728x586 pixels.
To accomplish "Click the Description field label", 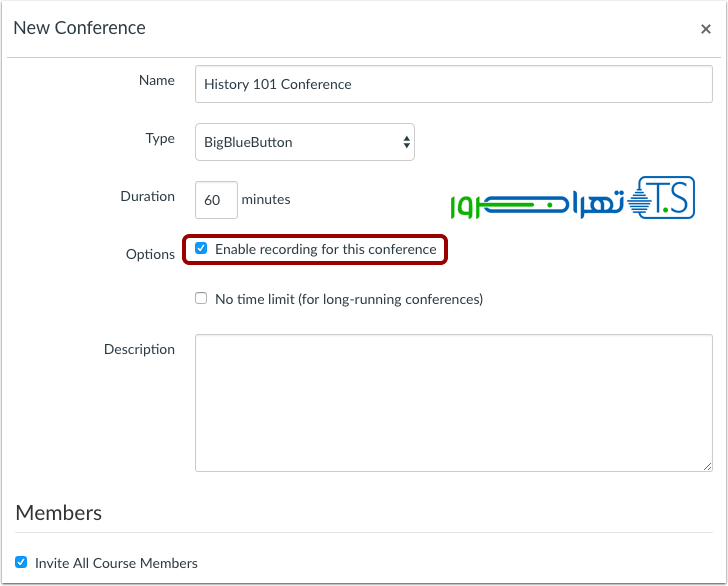I will pyautogui.click(x=139, y=349).
